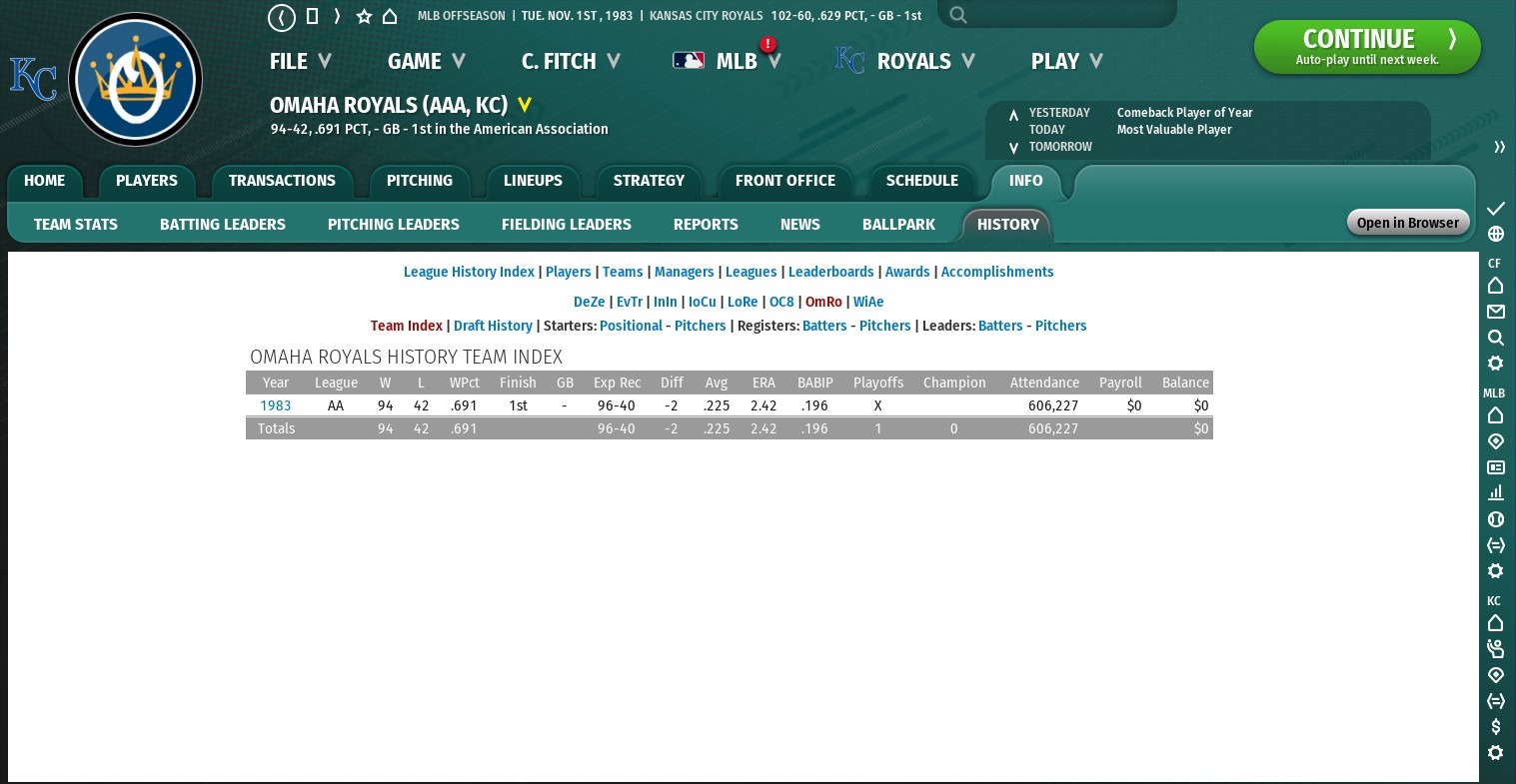Click the checkmark icon in right sidebar
Screen dimensions: 1516x784
[x=1495, y=208]
